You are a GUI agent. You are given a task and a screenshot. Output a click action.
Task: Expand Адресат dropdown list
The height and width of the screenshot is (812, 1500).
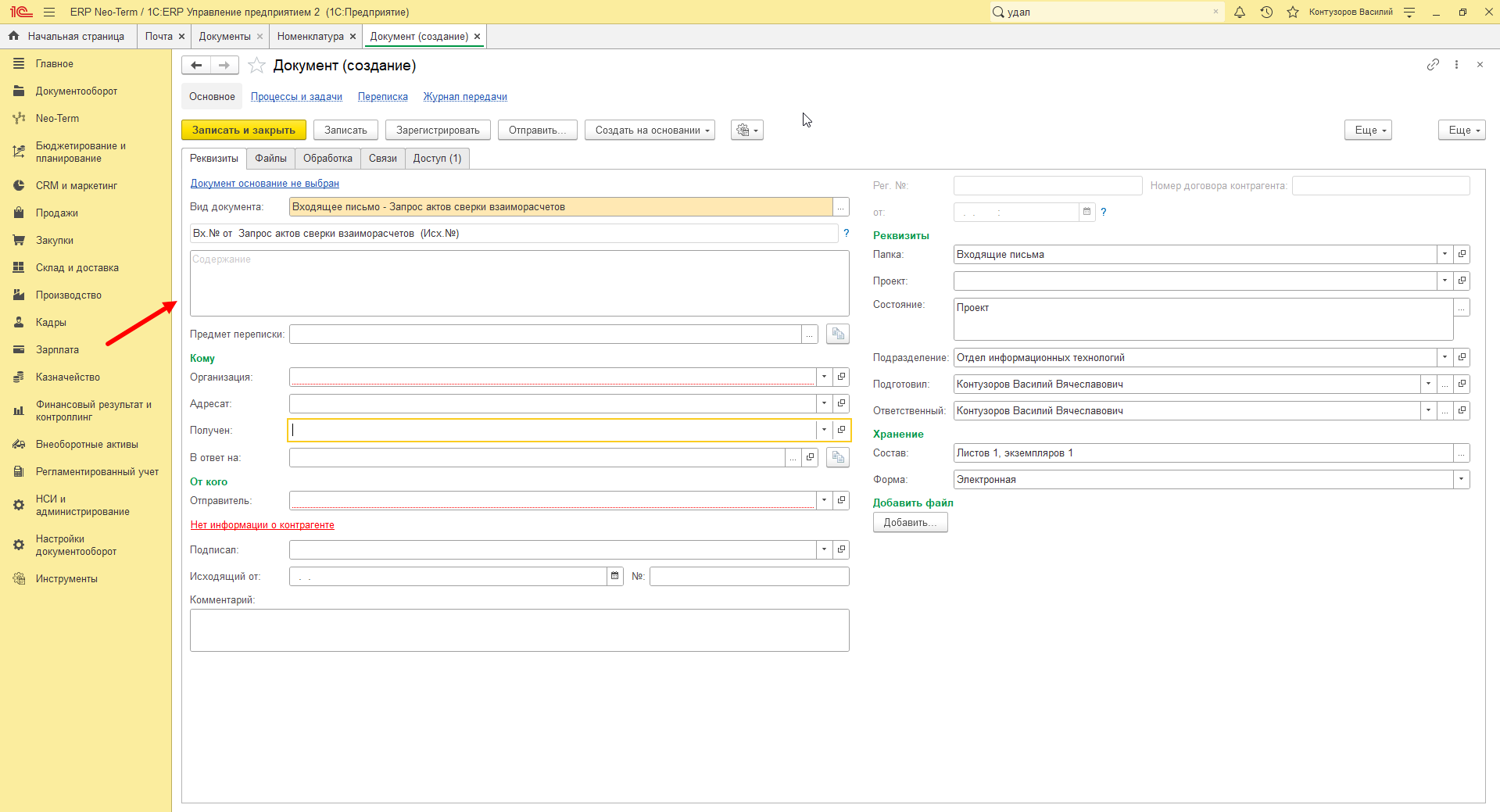point(825,403)
